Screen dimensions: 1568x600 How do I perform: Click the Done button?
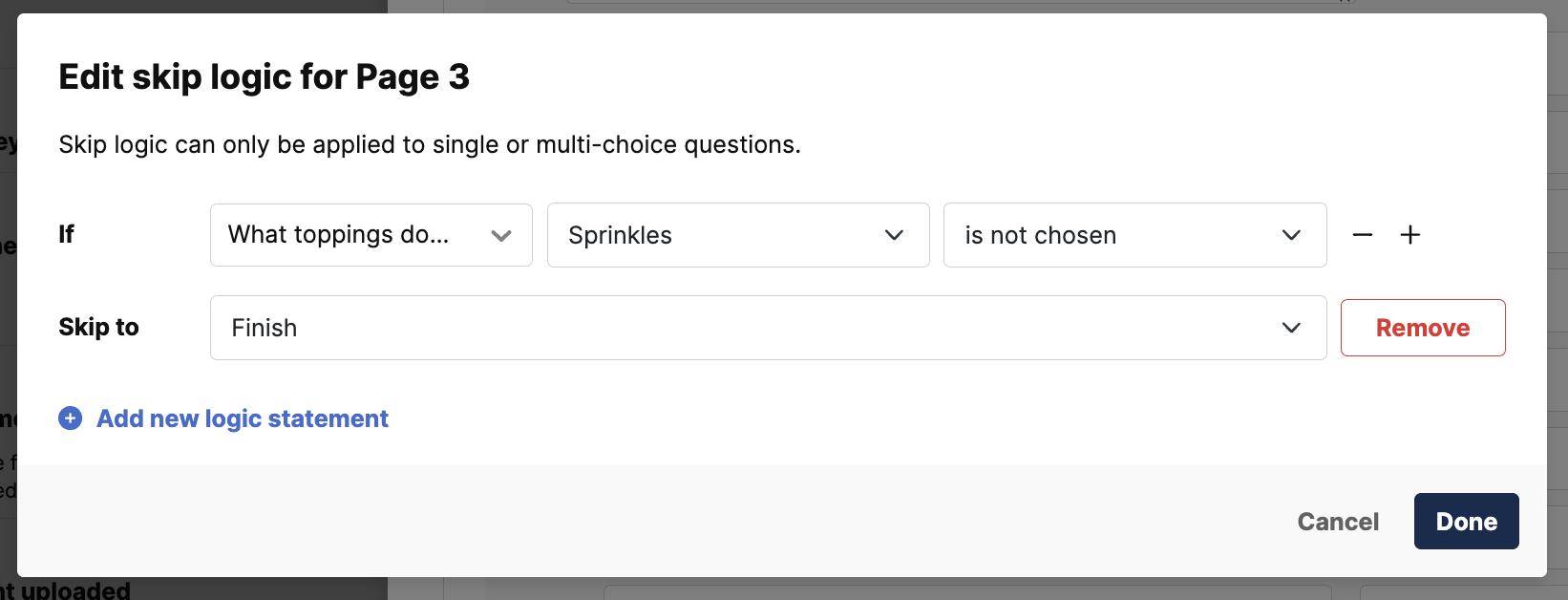tap(1466, 522)
